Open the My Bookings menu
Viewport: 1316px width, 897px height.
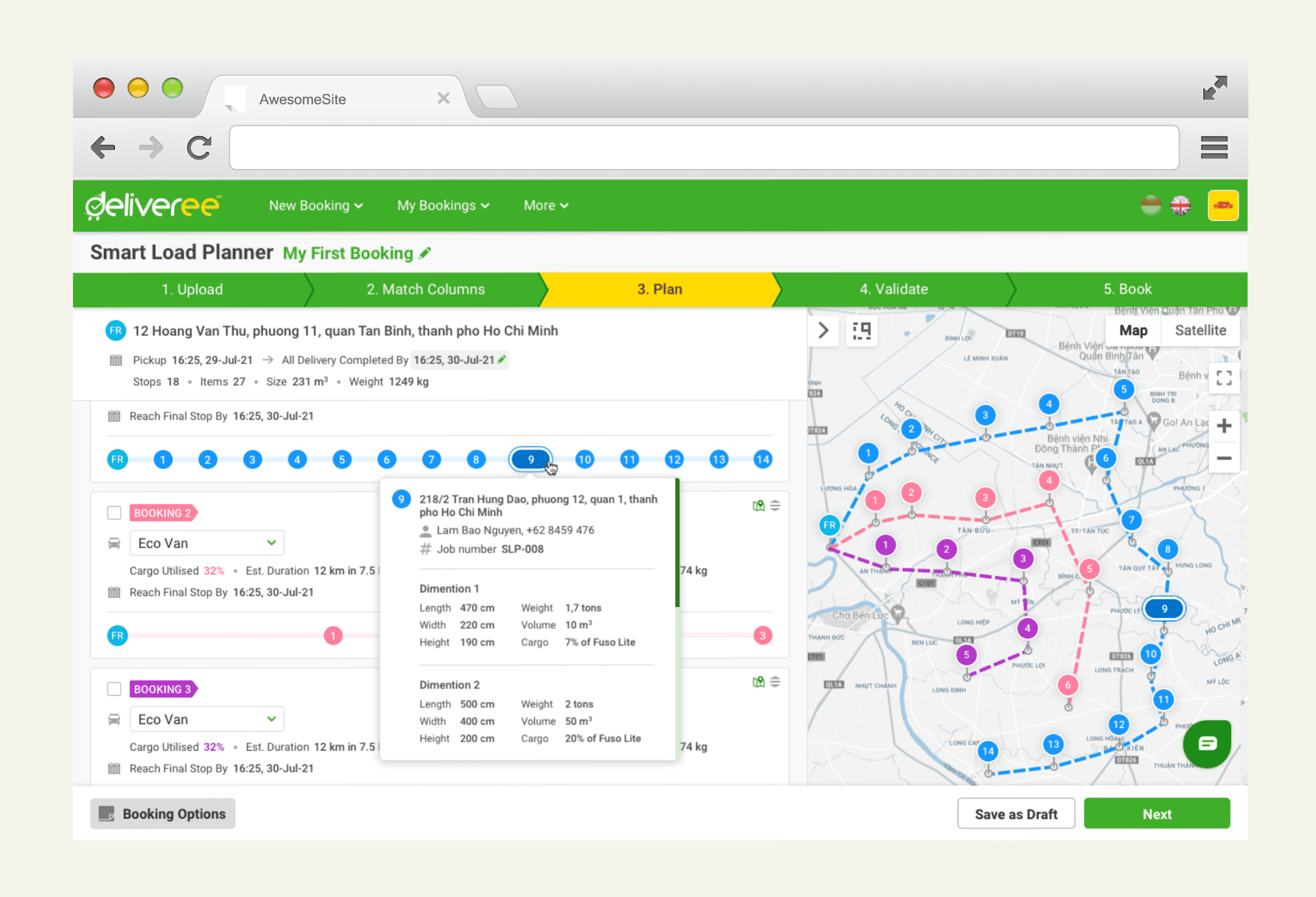443,206
